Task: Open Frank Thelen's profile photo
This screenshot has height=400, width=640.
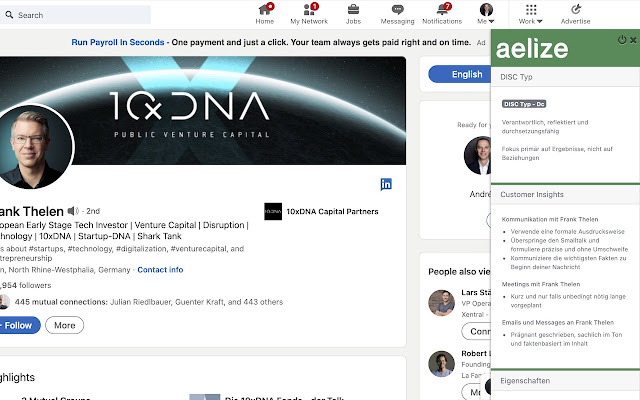Action: (x=32, y=147)
